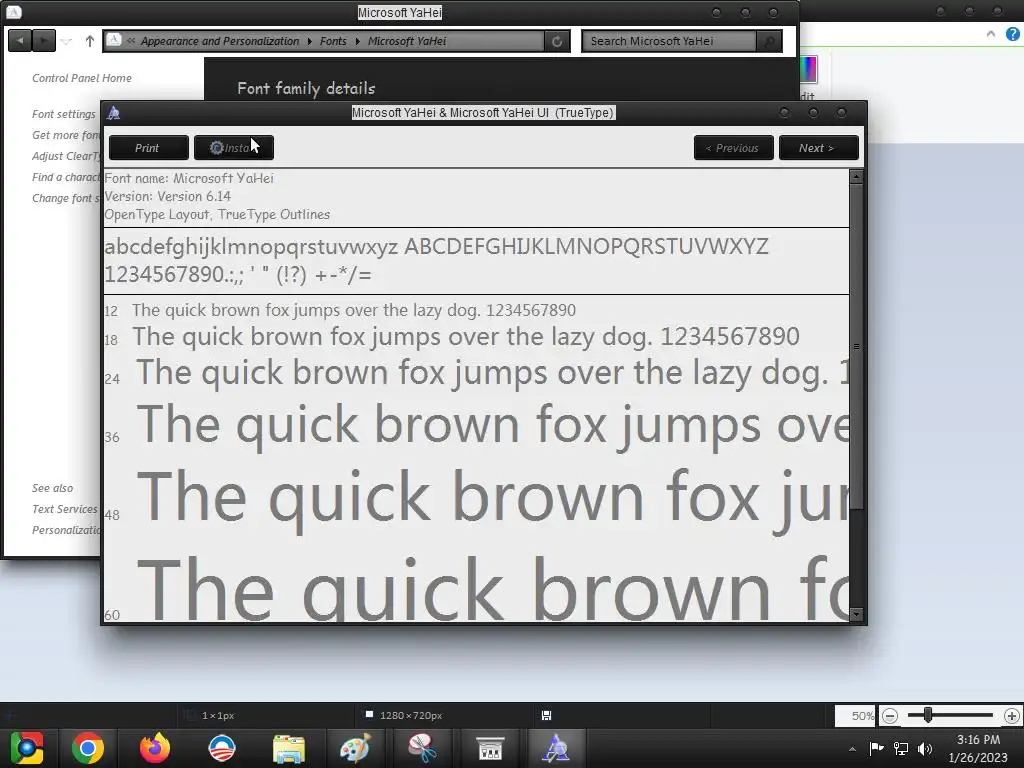Click the search magnifier icon

pos(769,41)
